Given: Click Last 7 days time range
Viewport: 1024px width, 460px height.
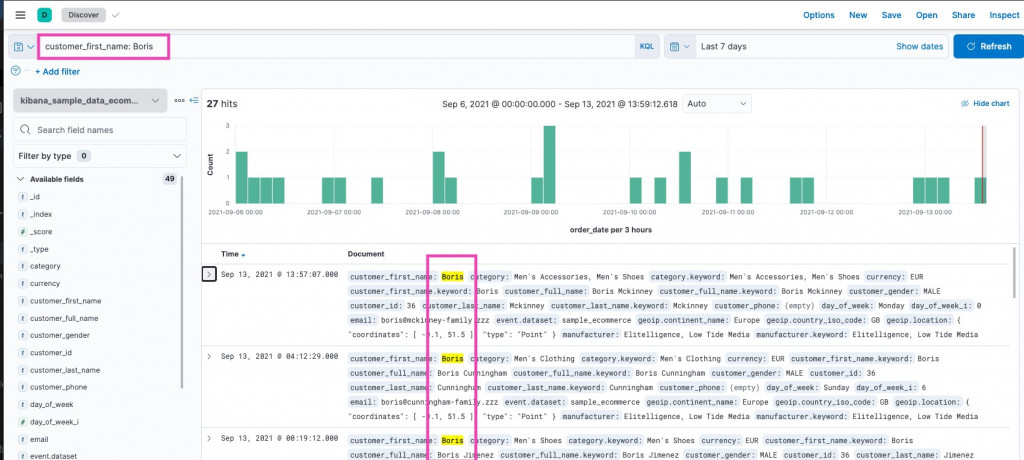Looking at the screenshot, I should click(724, 46).
